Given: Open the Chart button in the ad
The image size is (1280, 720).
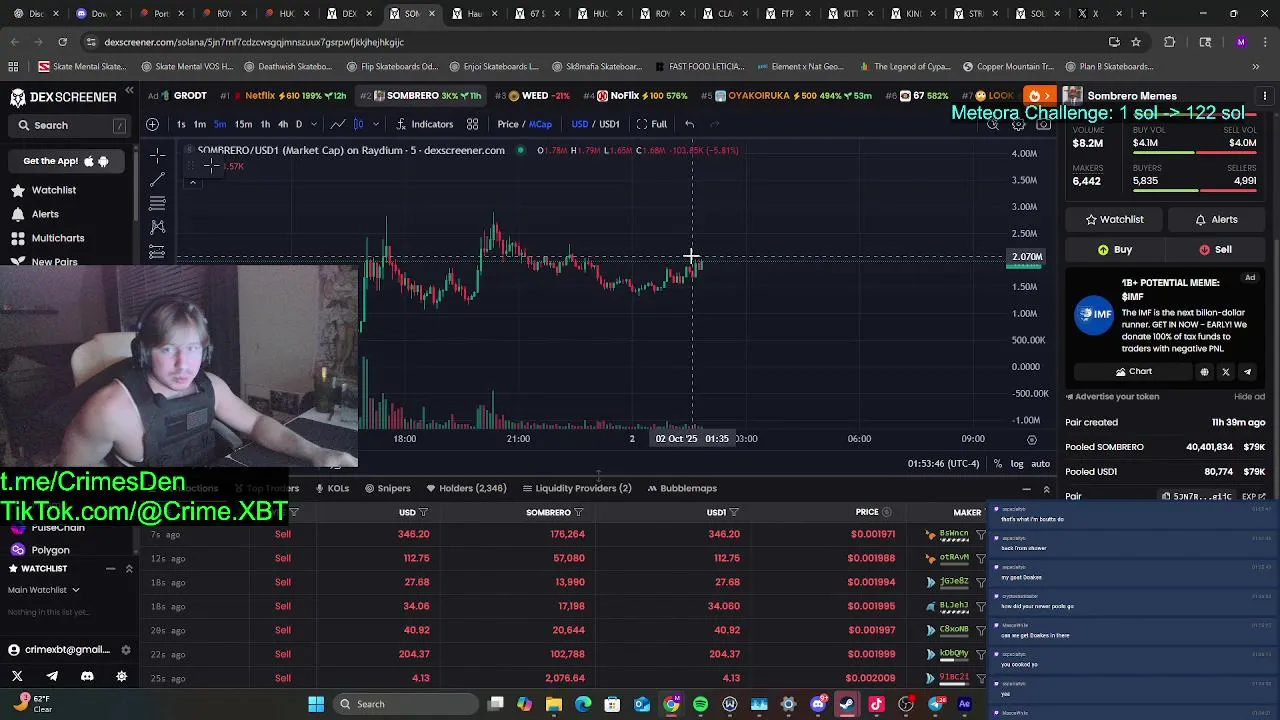Looking at the screenshot, I should point(1133,372).
